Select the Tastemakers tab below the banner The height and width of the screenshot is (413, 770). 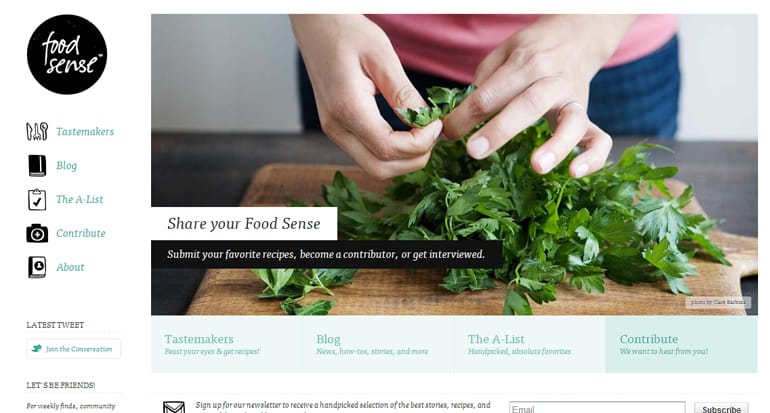coord(227,344)
